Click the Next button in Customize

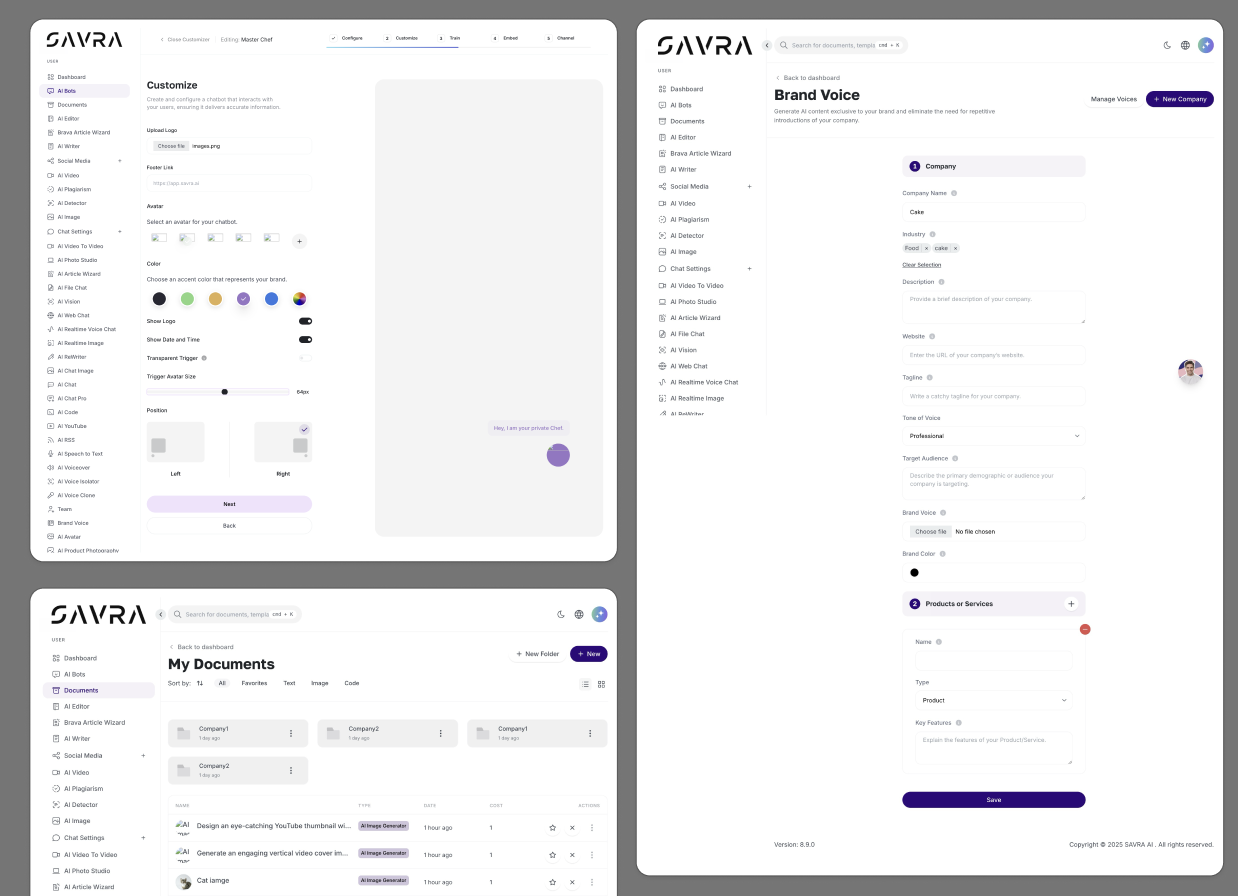229,504
